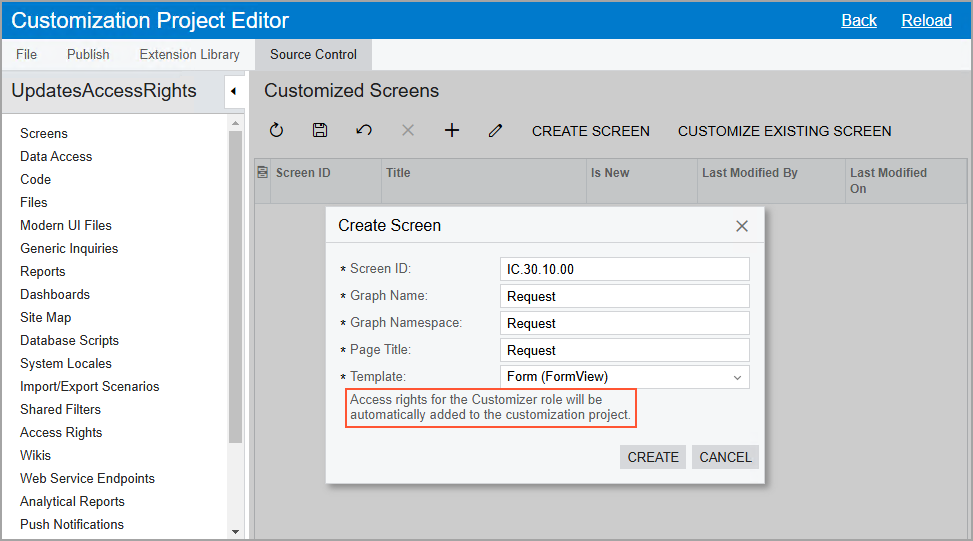Click the plus add row icon

click(x=452, y=130)
